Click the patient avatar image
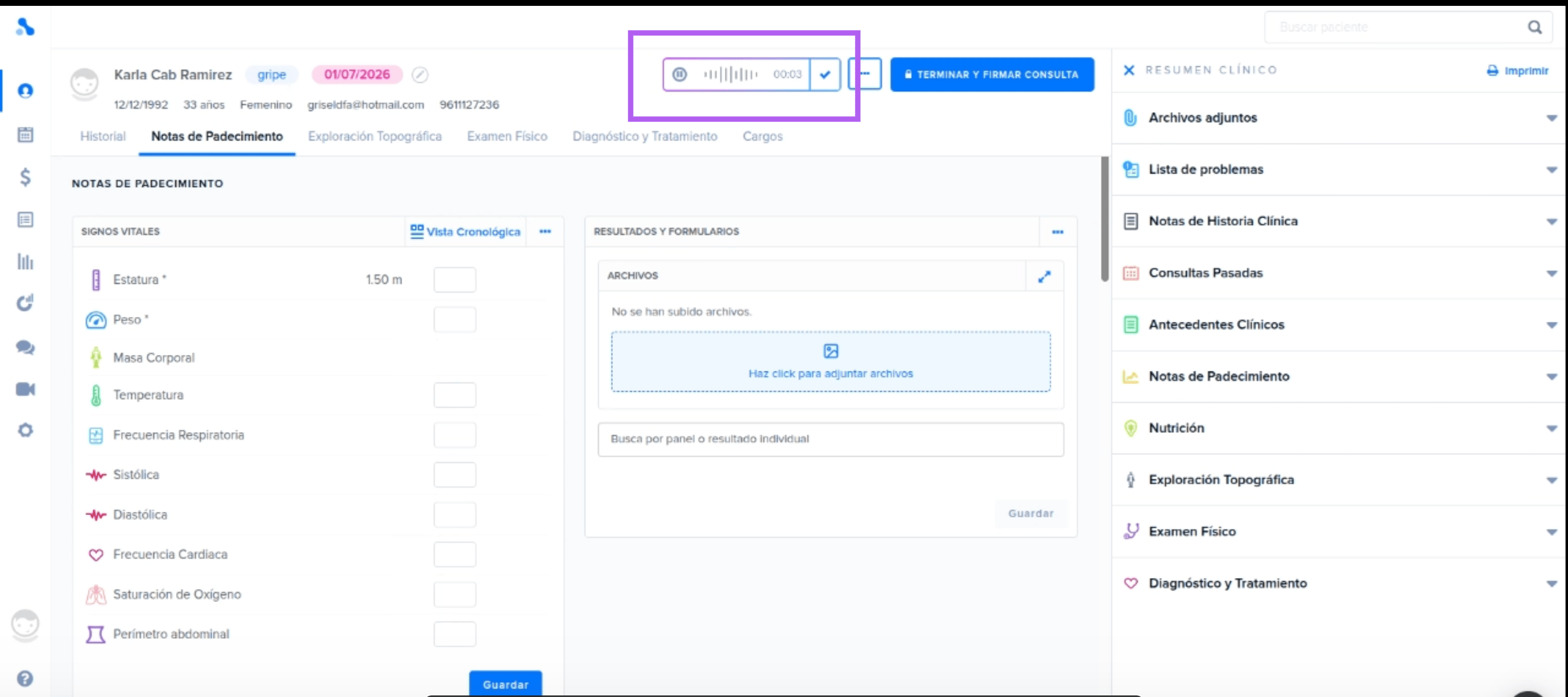 (x=84, y=84)
